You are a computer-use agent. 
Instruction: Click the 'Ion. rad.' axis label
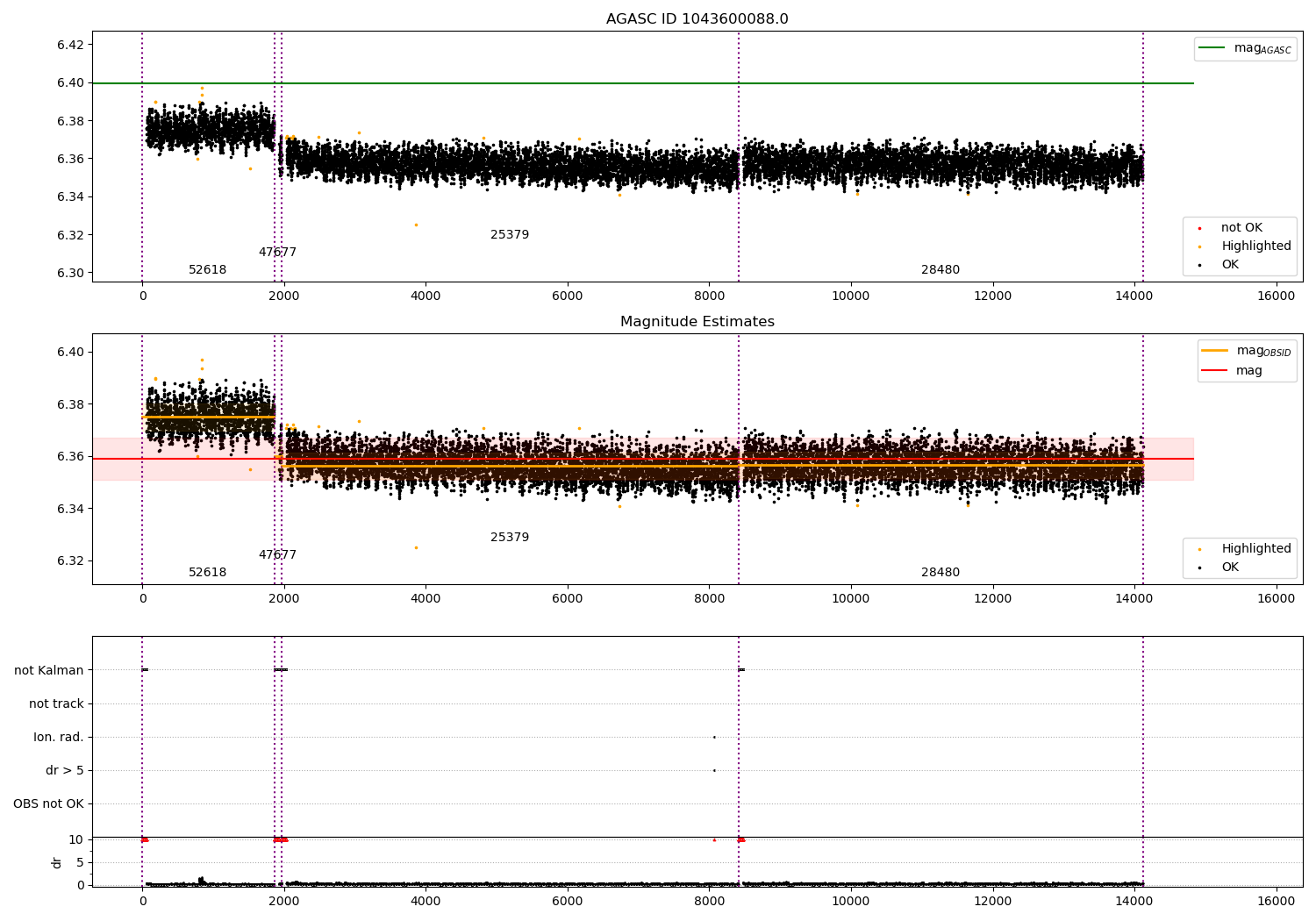[59, 737]
